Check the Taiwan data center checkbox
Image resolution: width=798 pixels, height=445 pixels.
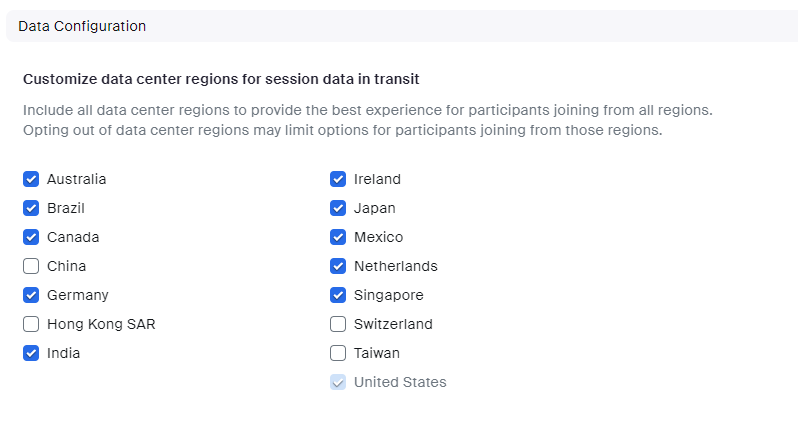[338, 353]
